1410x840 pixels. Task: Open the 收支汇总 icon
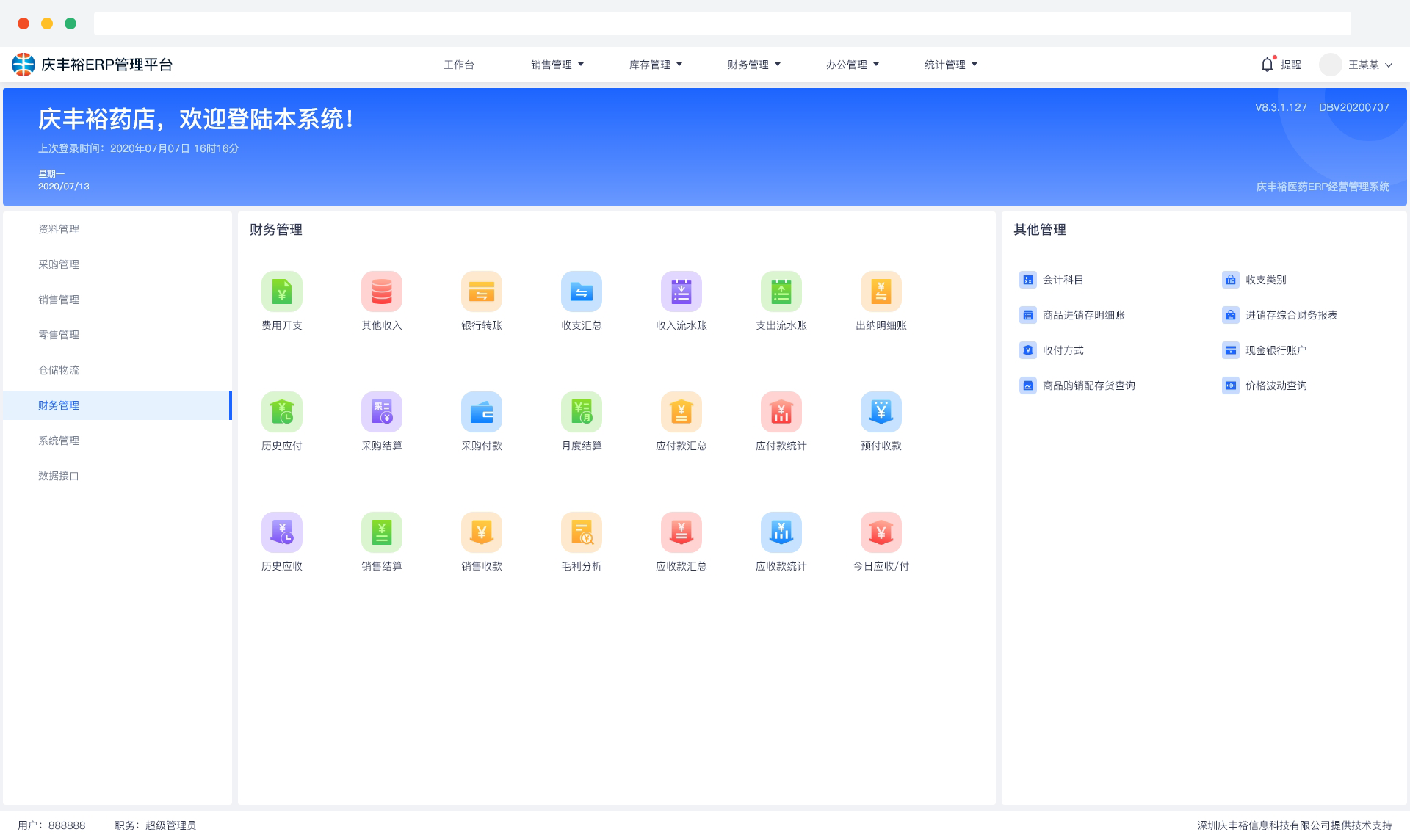(582, 292)
